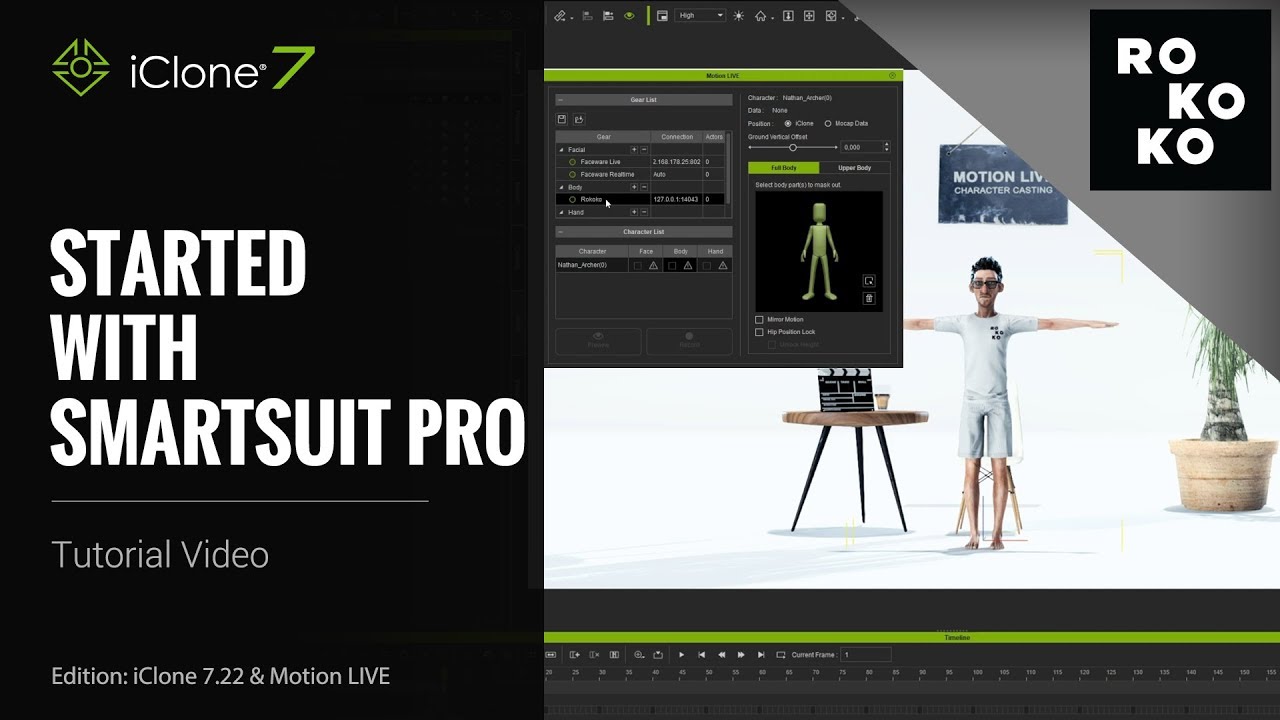Click the select-all icon beside body figure
1280x720 pixels.
click(869, 281)
